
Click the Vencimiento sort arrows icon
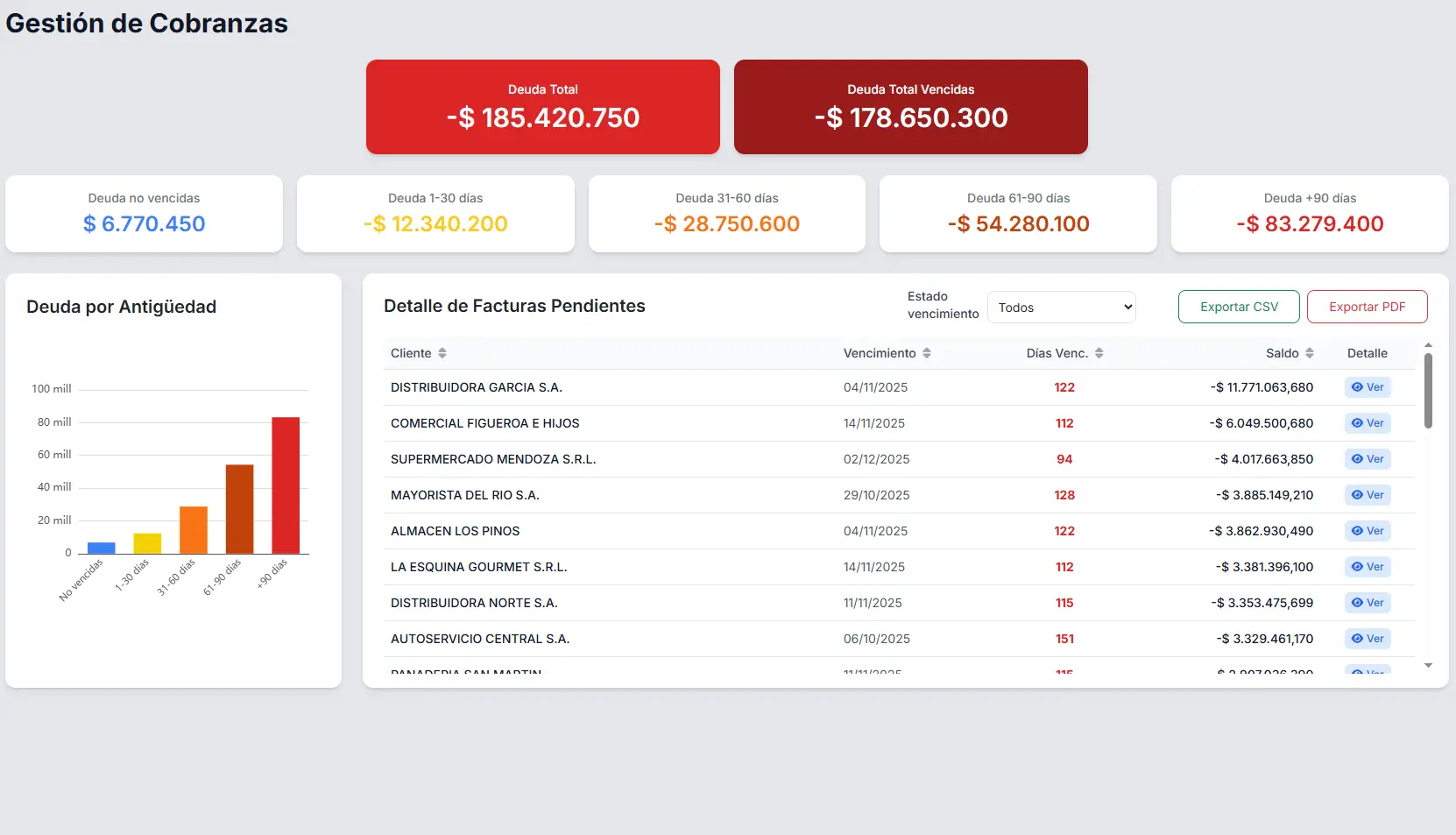pyautogui.click(x=927, y=353)
